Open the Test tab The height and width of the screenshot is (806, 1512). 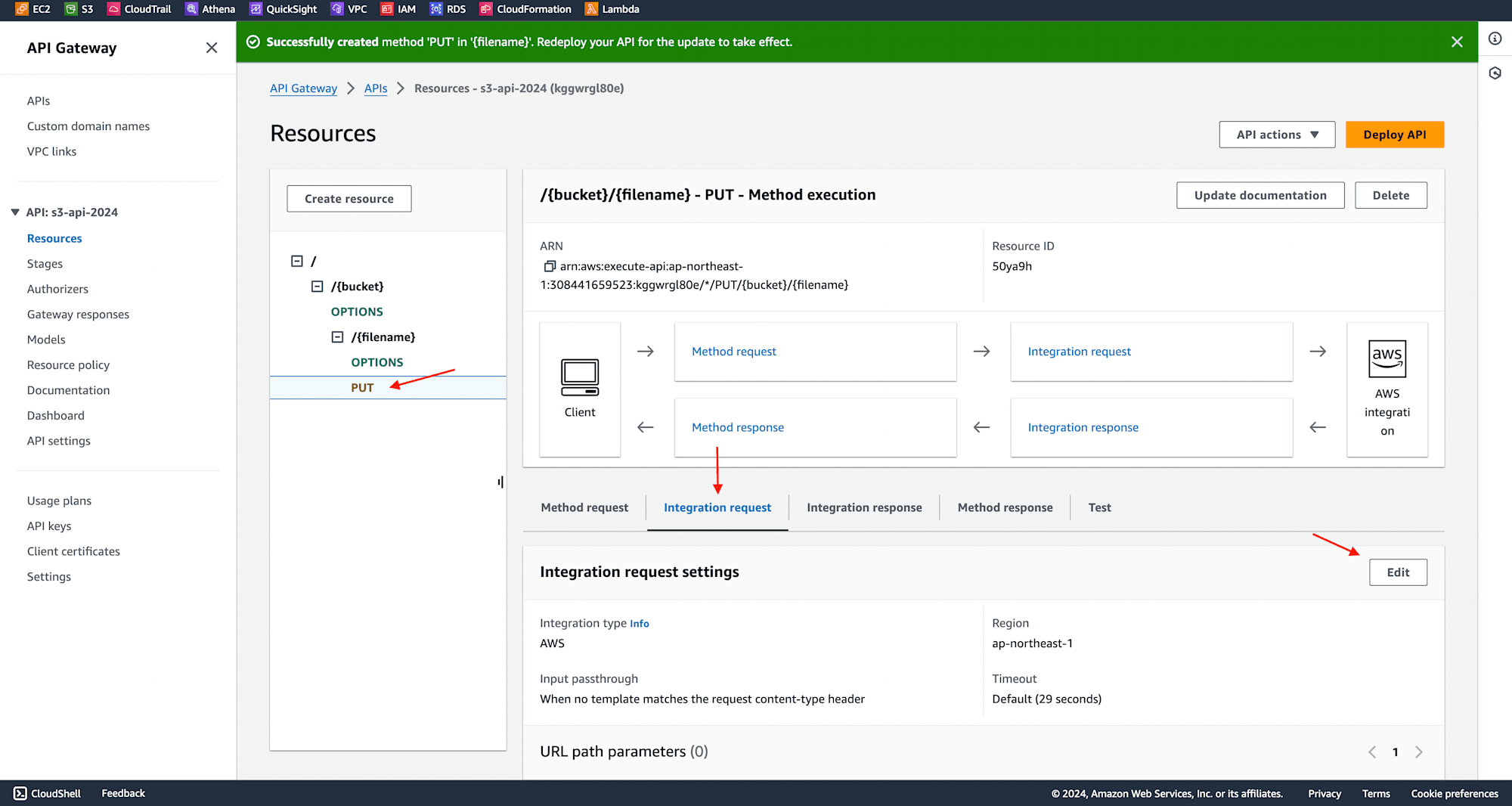point(1099,507)
